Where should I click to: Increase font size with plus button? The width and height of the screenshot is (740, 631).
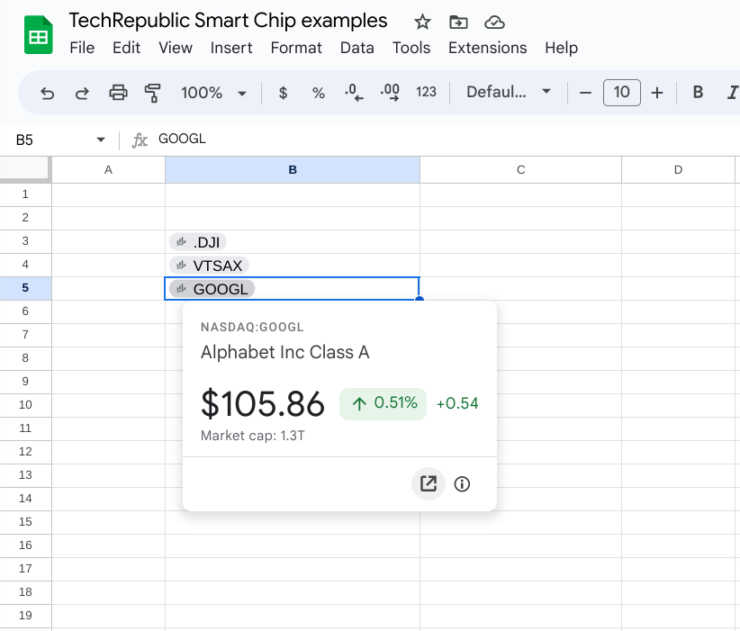(657, 93)
